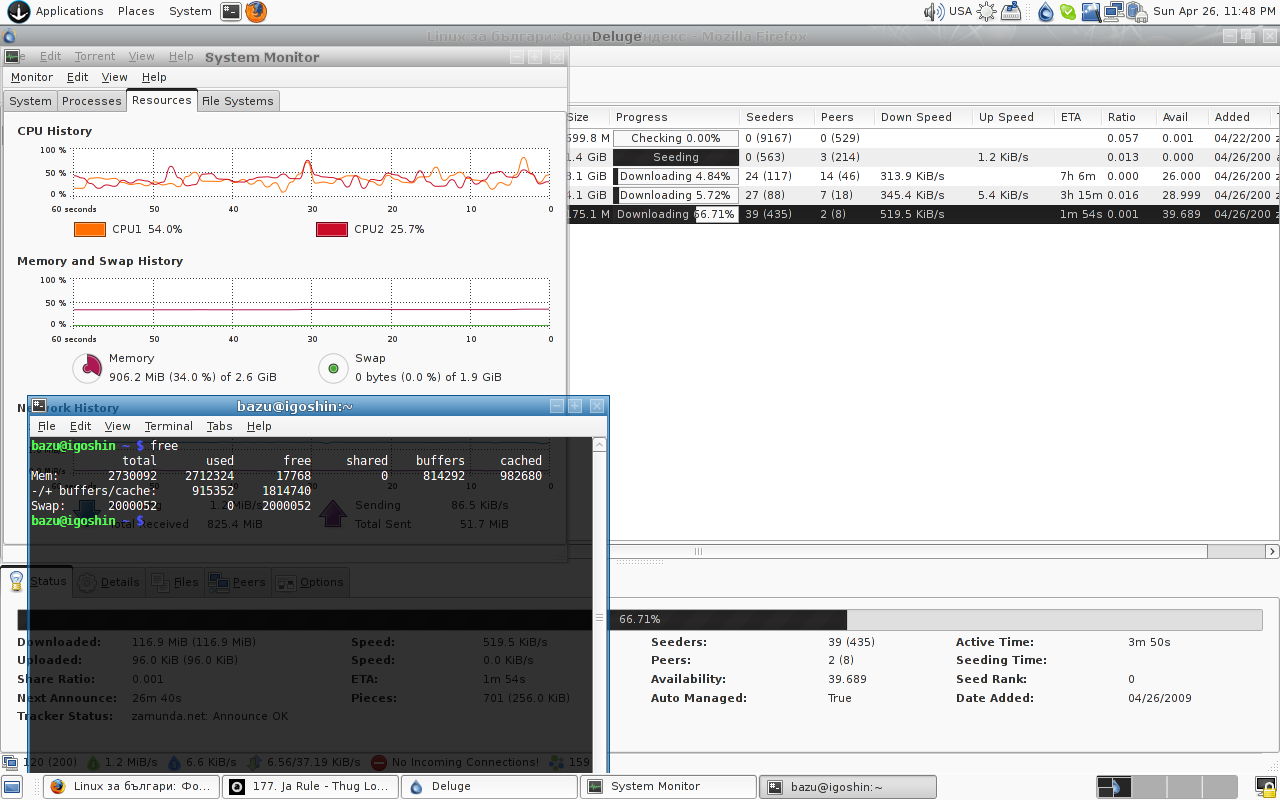1280x800 pixels.
Task: Click Deluge connections status icon (120 (200))
Action: [x=10, y=762]
